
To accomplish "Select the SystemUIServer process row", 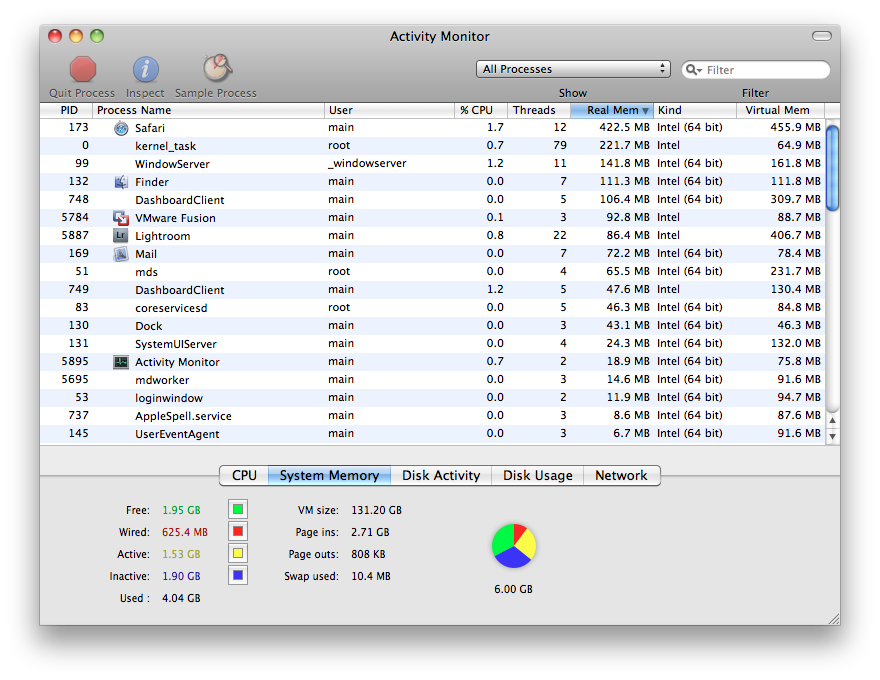I will pos(433,343).
